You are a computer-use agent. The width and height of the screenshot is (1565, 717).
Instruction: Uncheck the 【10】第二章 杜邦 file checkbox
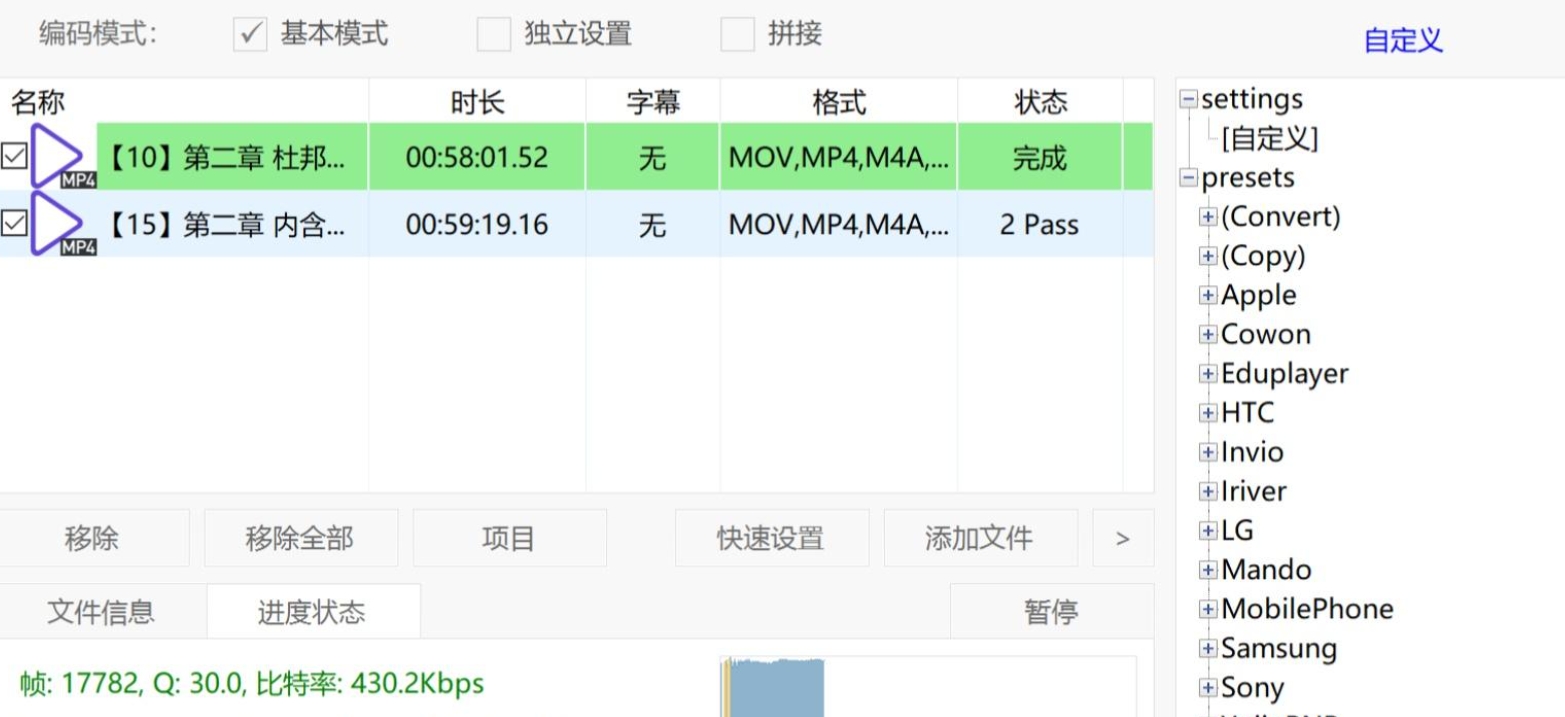14,156
